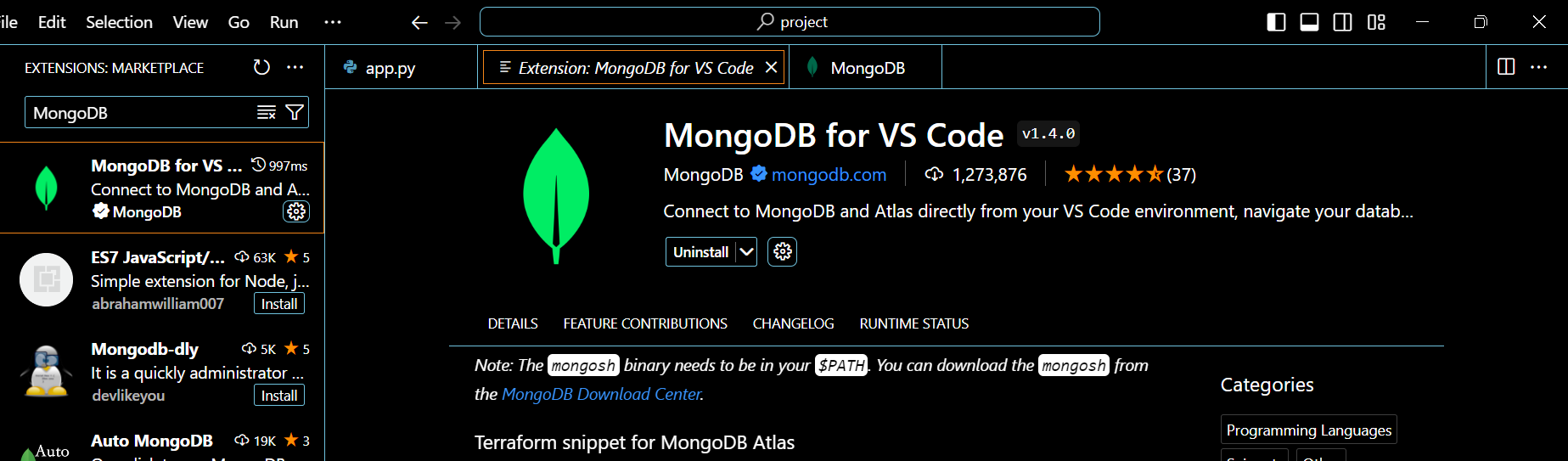
Task: Restore down the VS Code window
Action: pos(1481,22)
